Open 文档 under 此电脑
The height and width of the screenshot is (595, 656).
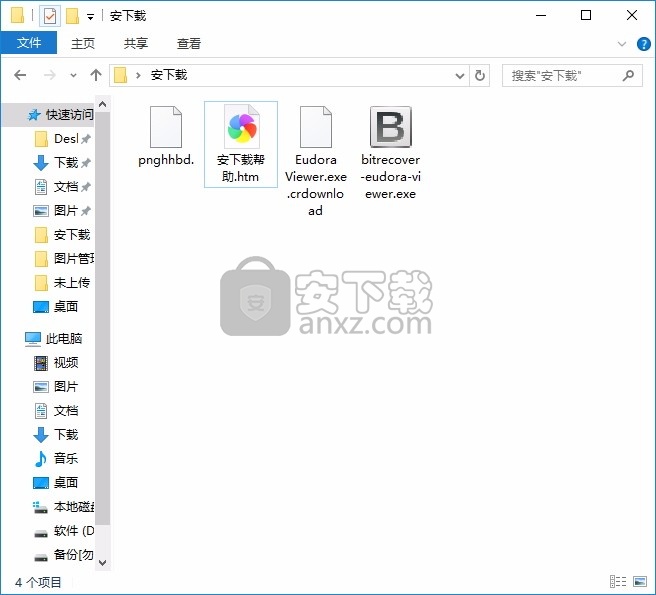[x=56, y=410]
